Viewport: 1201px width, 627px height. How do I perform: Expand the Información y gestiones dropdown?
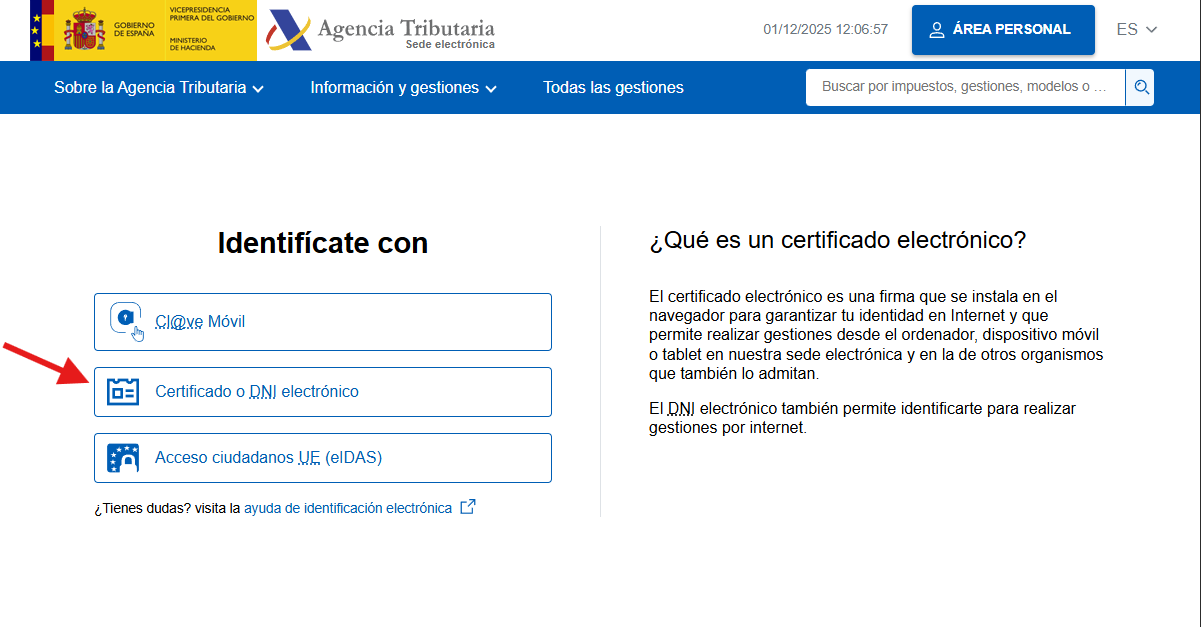402,87
